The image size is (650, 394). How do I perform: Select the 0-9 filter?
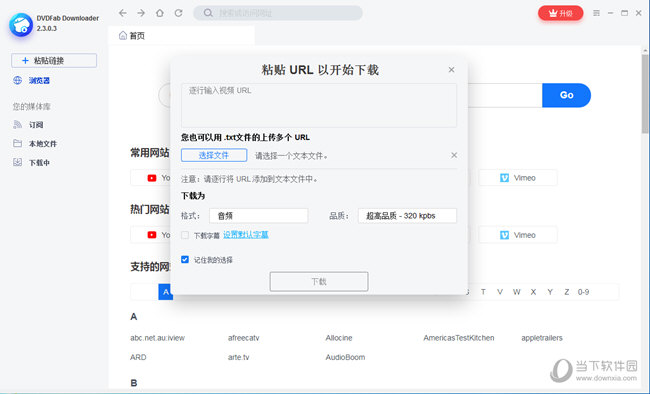[x=584, y=292]
